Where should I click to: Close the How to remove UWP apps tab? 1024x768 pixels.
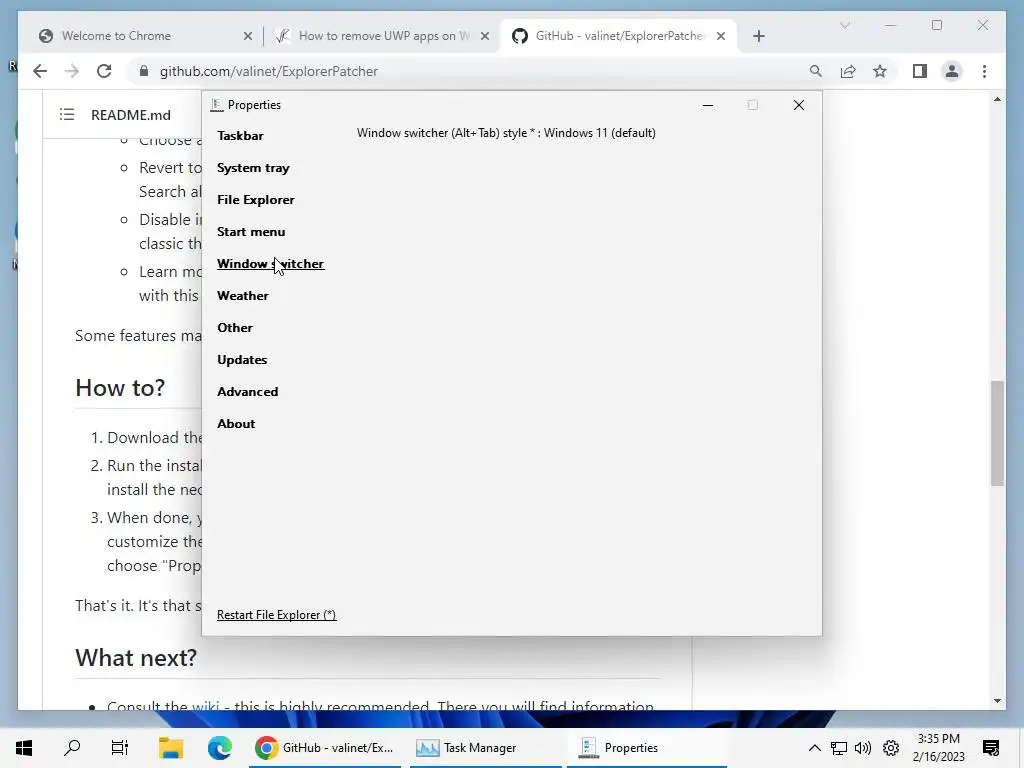[x=485, y=36]
